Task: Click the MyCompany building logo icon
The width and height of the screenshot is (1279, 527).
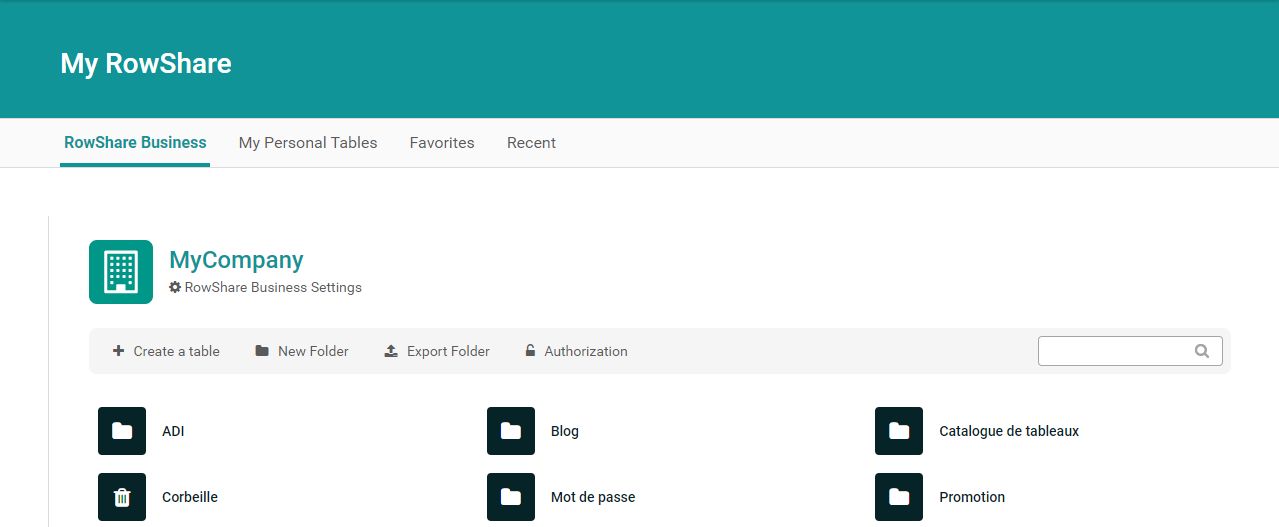Action: (121, 272)
